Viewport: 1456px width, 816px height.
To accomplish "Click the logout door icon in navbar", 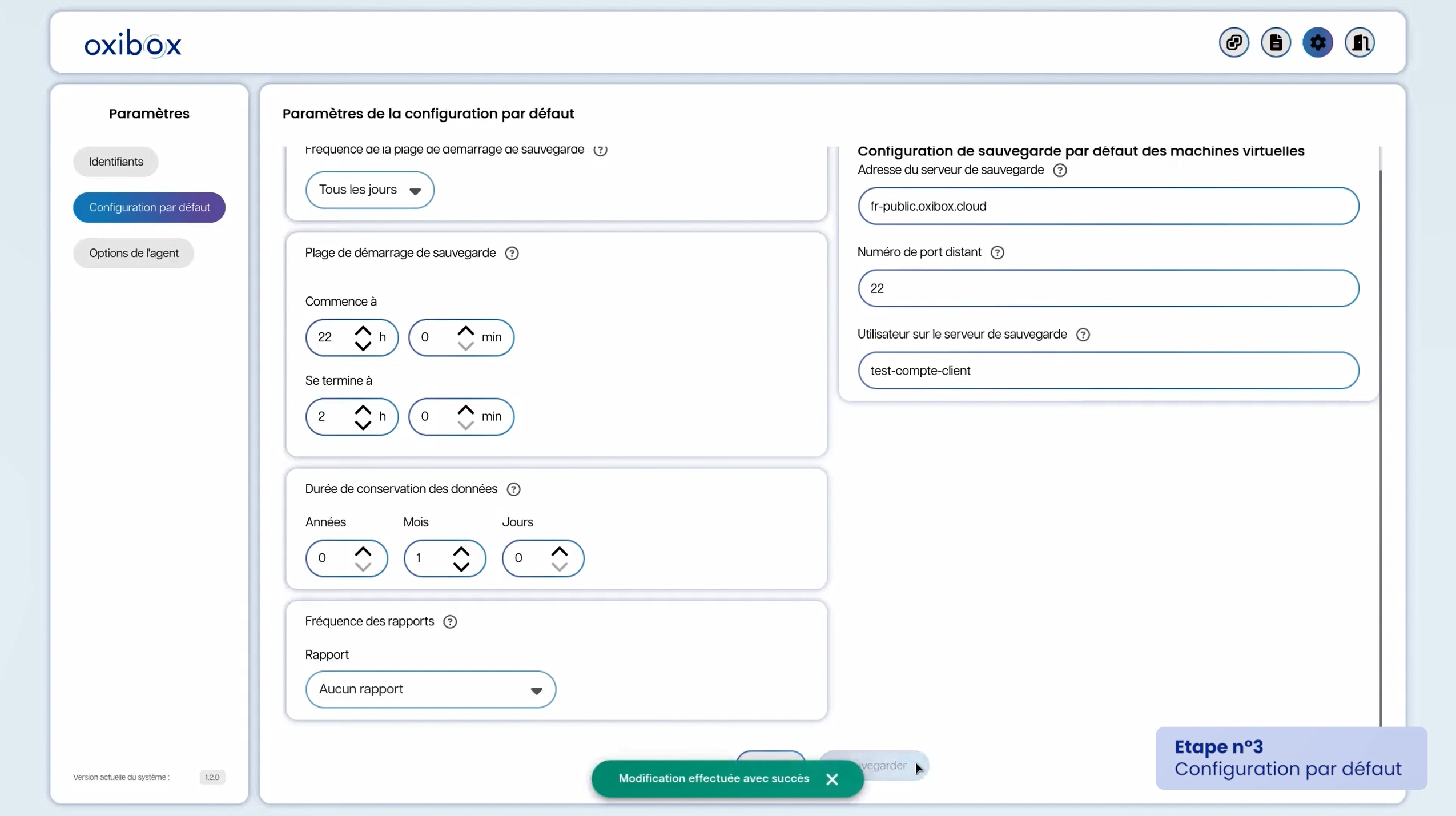I will pyautogui.click(x=1360, y=42).
